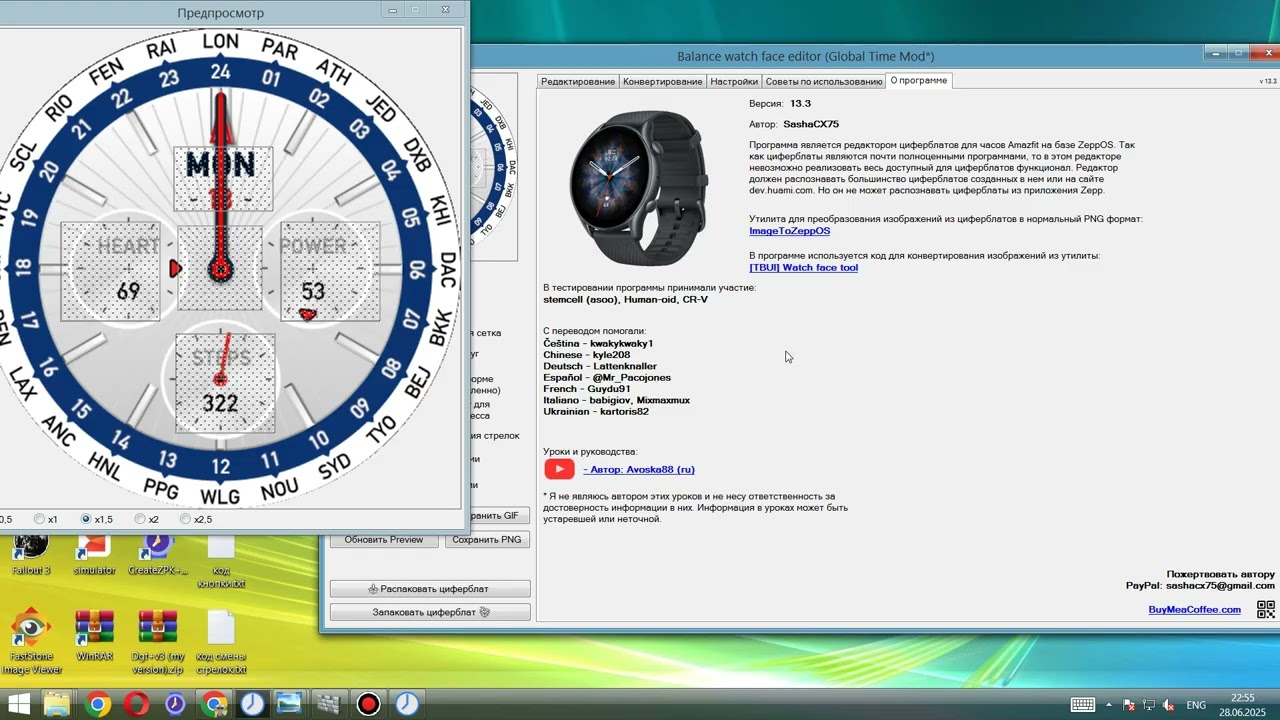
Task: Click the landscape picture icon on the taskbar
Action: [x=290, y=704]
